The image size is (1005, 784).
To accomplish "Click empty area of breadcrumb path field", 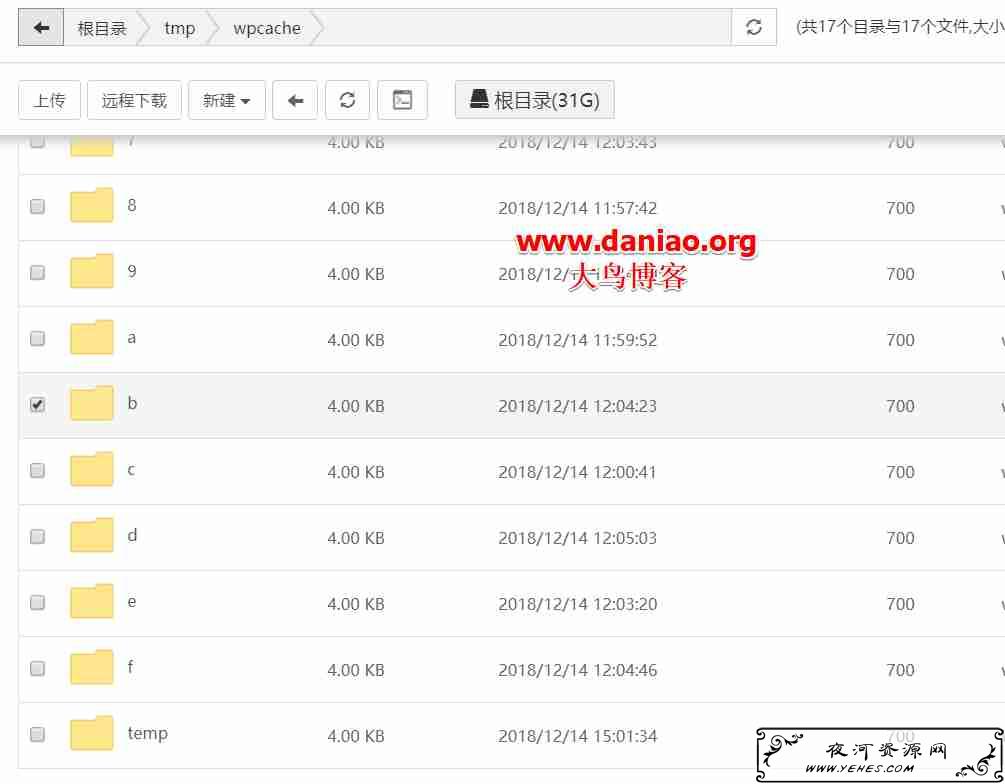I will pyautogui.click(x=526, y=28).
